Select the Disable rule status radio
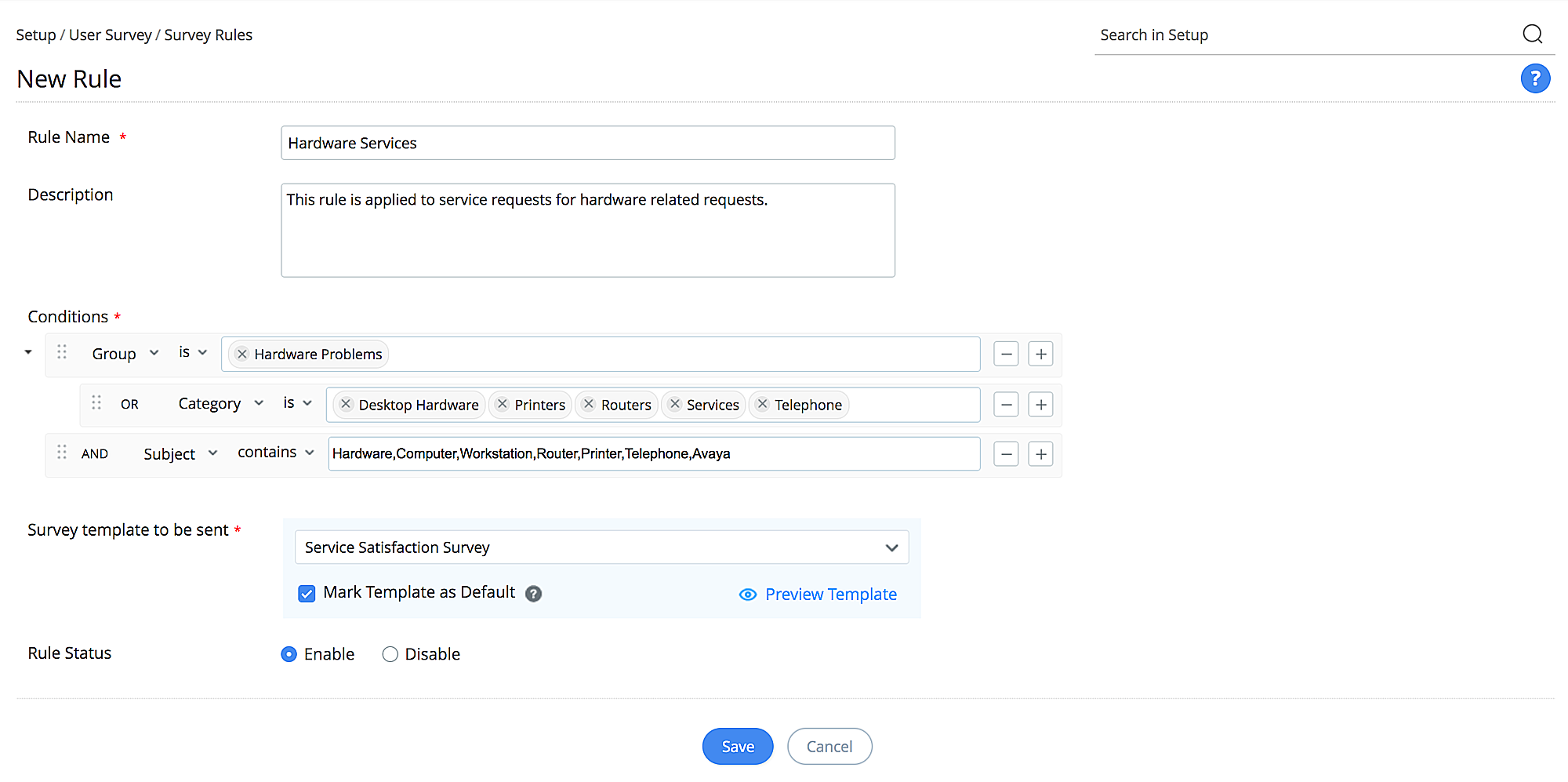Screen dimensions: 1568x782 [x=390, y=654]
